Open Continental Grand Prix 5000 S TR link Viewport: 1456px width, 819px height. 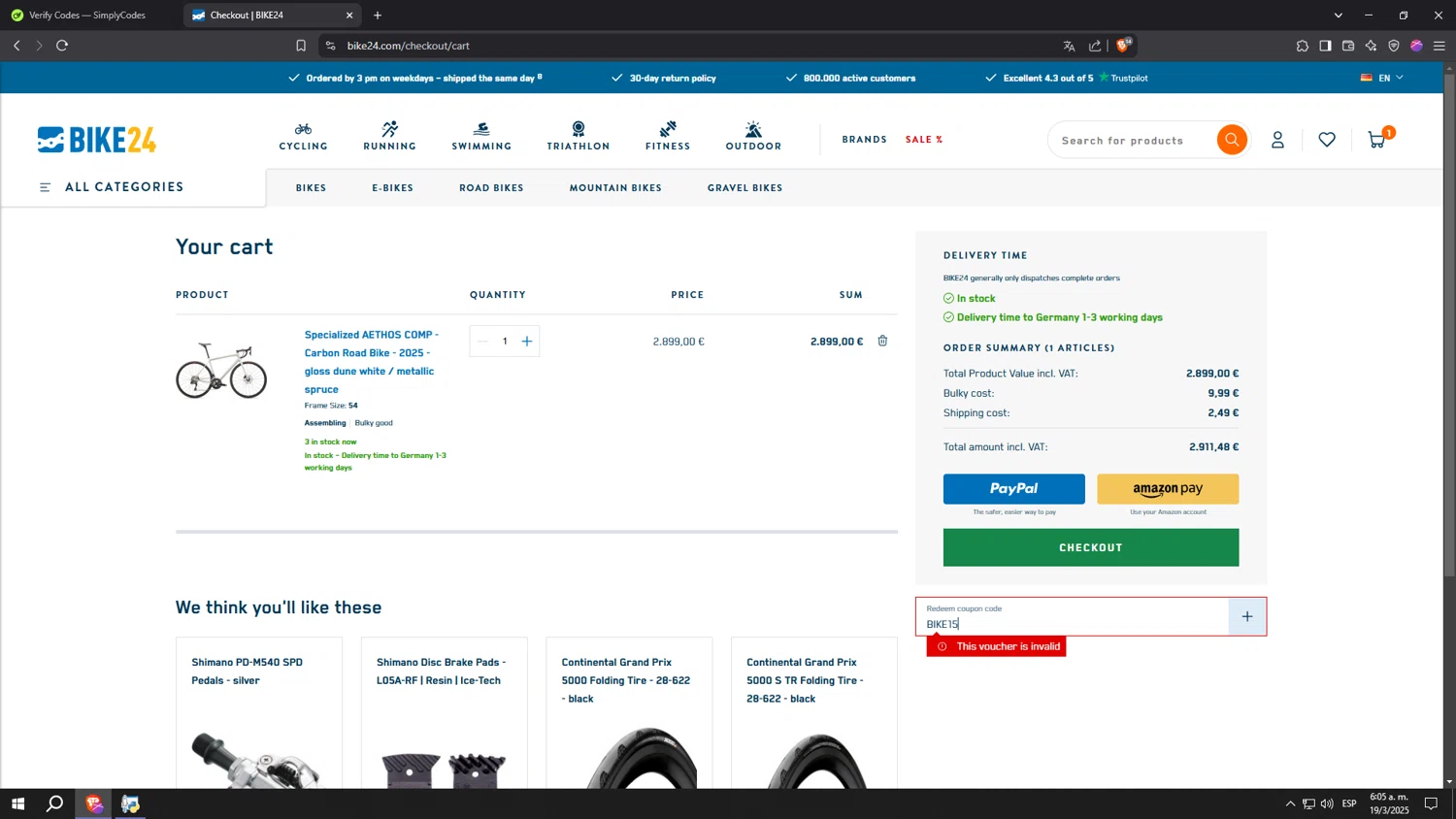click(x=805, y=680)
